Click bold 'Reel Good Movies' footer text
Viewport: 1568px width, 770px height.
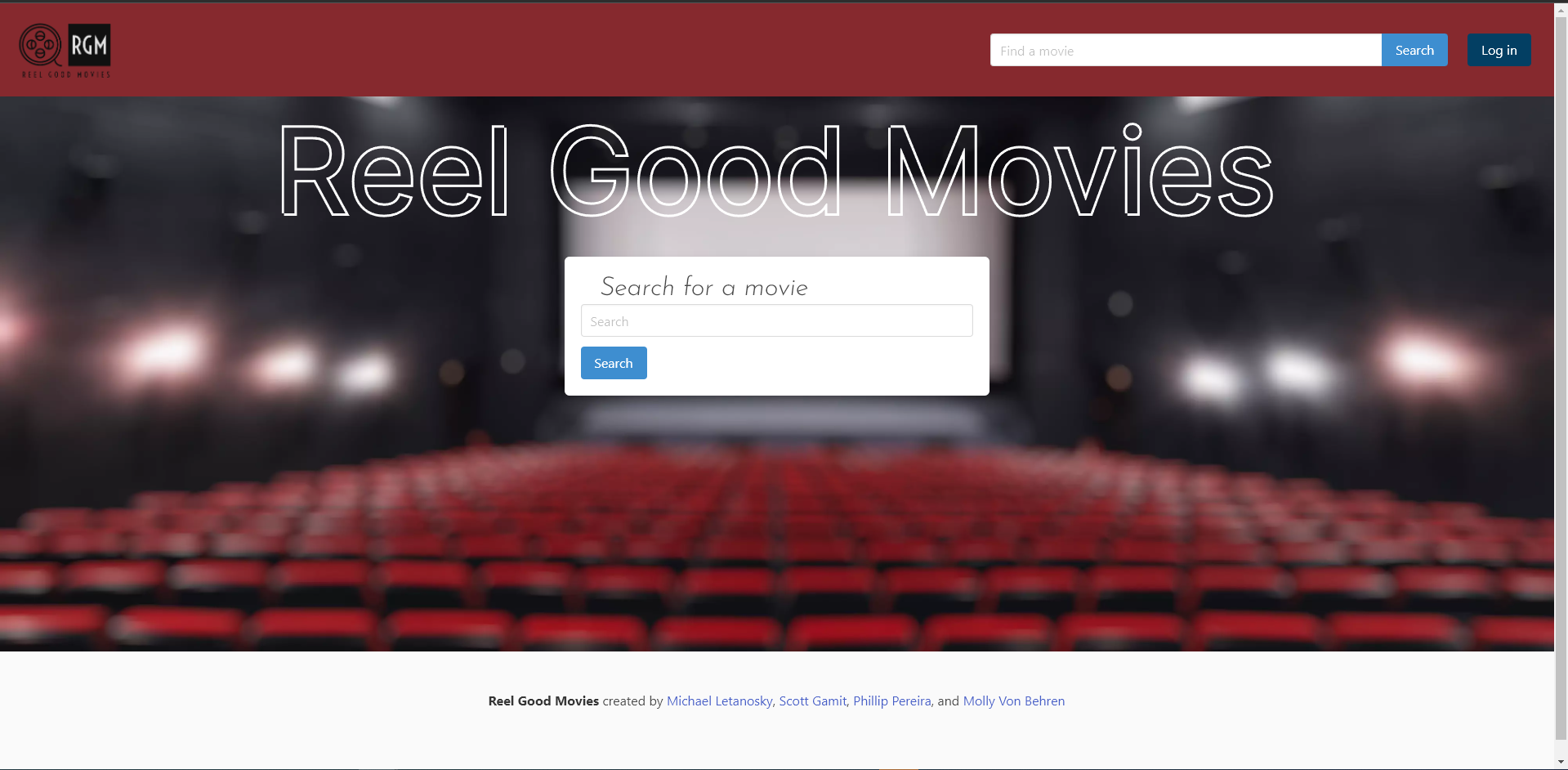pyautogui.click(x=543, y=701)
